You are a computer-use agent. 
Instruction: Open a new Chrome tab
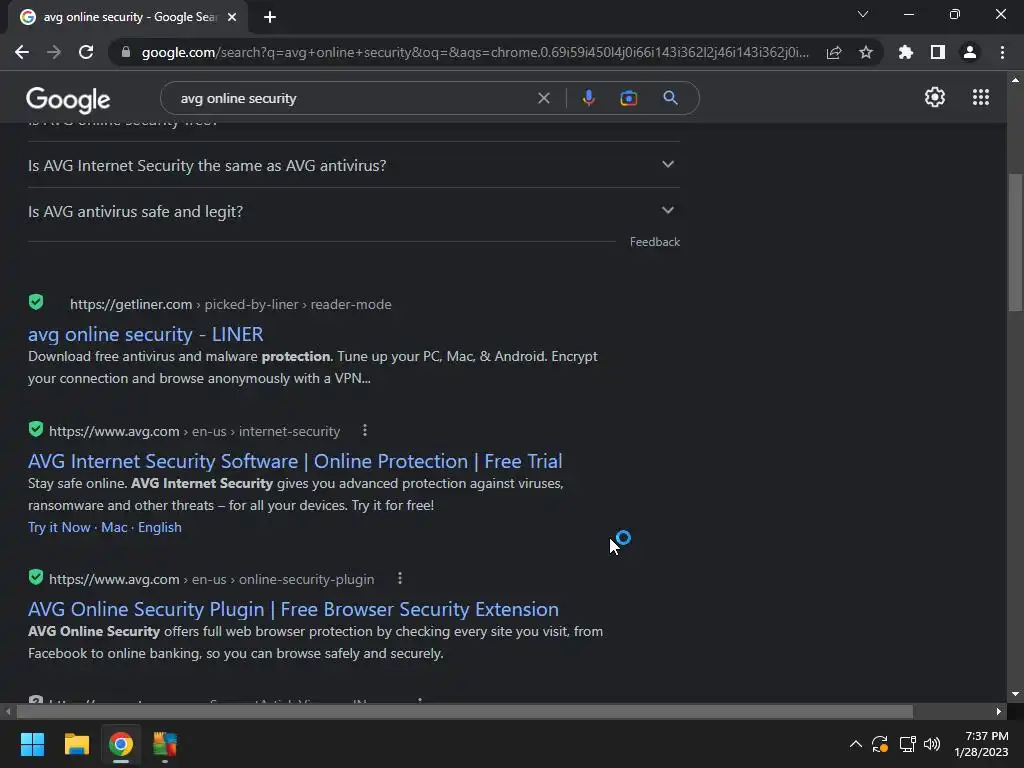(x=270, y=17)
